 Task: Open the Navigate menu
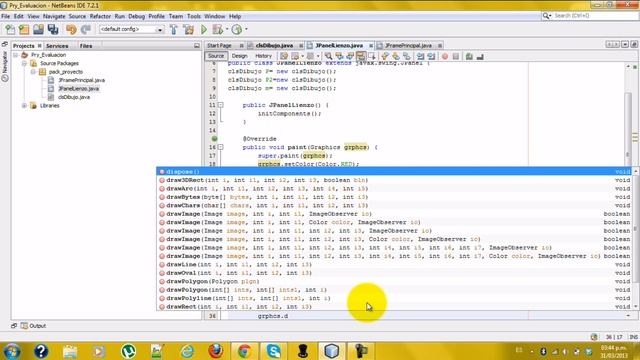click(54, 16)
